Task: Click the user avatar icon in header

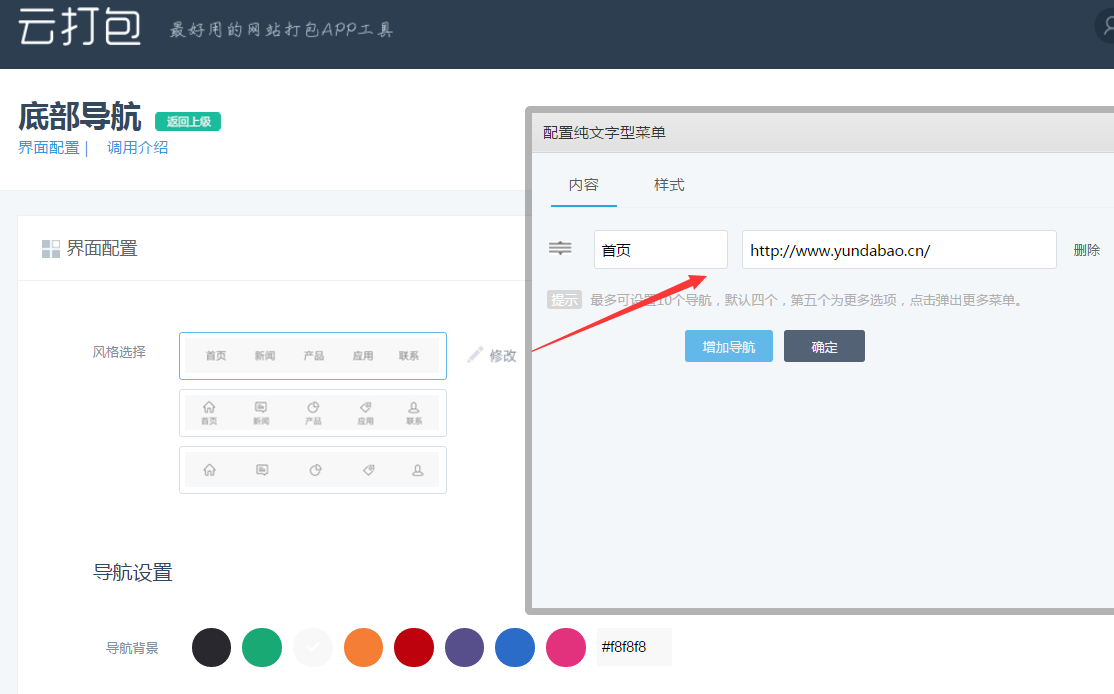Action: tap(1107, 27)
